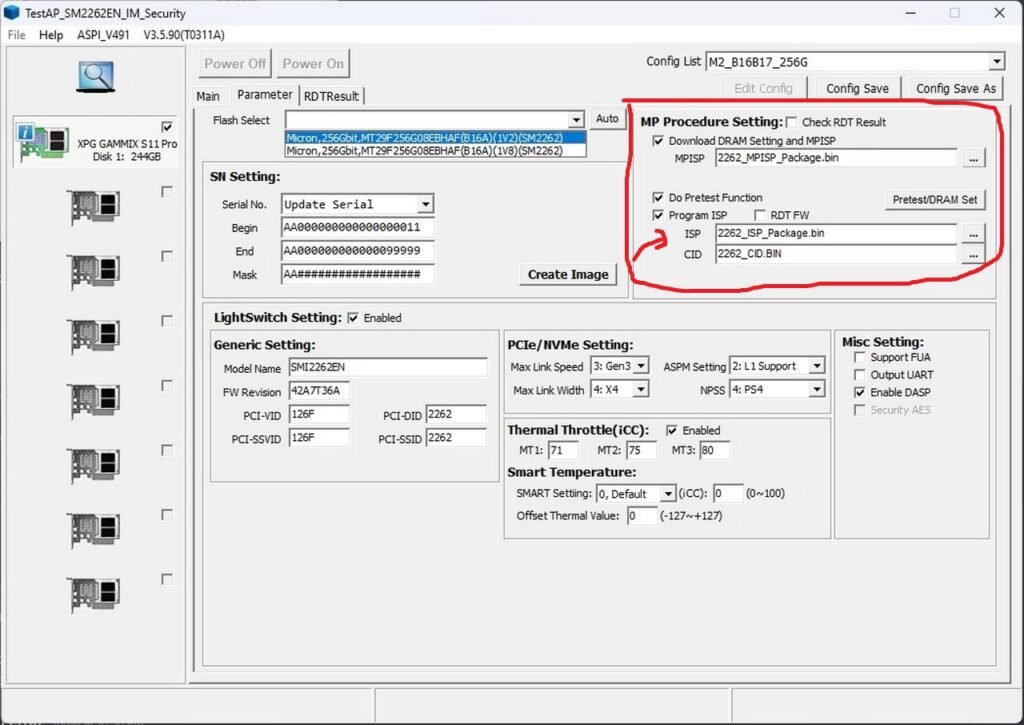Open the CID file browse "..." icon
Image resolution: width=1024 pixels, height=725 pixels.
tap(973, 253)
